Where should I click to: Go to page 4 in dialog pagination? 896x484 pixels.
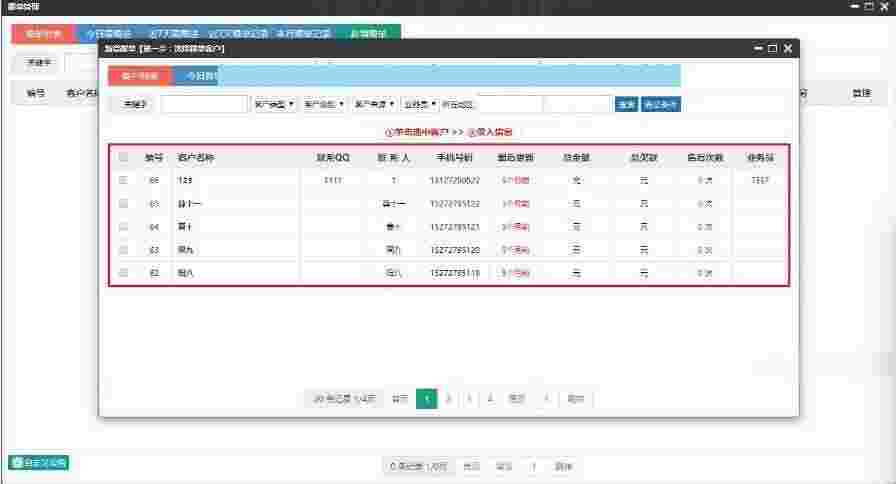coord(490,398)
